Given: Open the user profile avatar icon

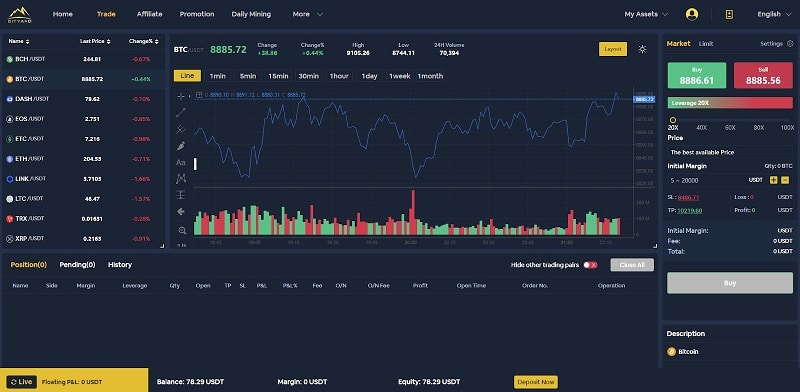Looking at the screenshot, I should [x=692, y=14].
